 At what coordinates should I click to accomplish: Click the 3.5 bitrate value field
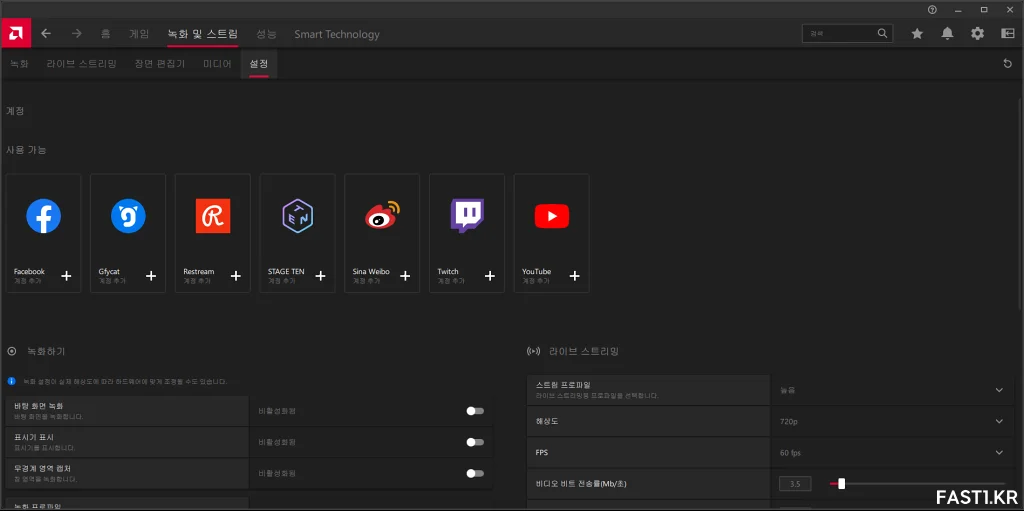click(x=795, y=484)
